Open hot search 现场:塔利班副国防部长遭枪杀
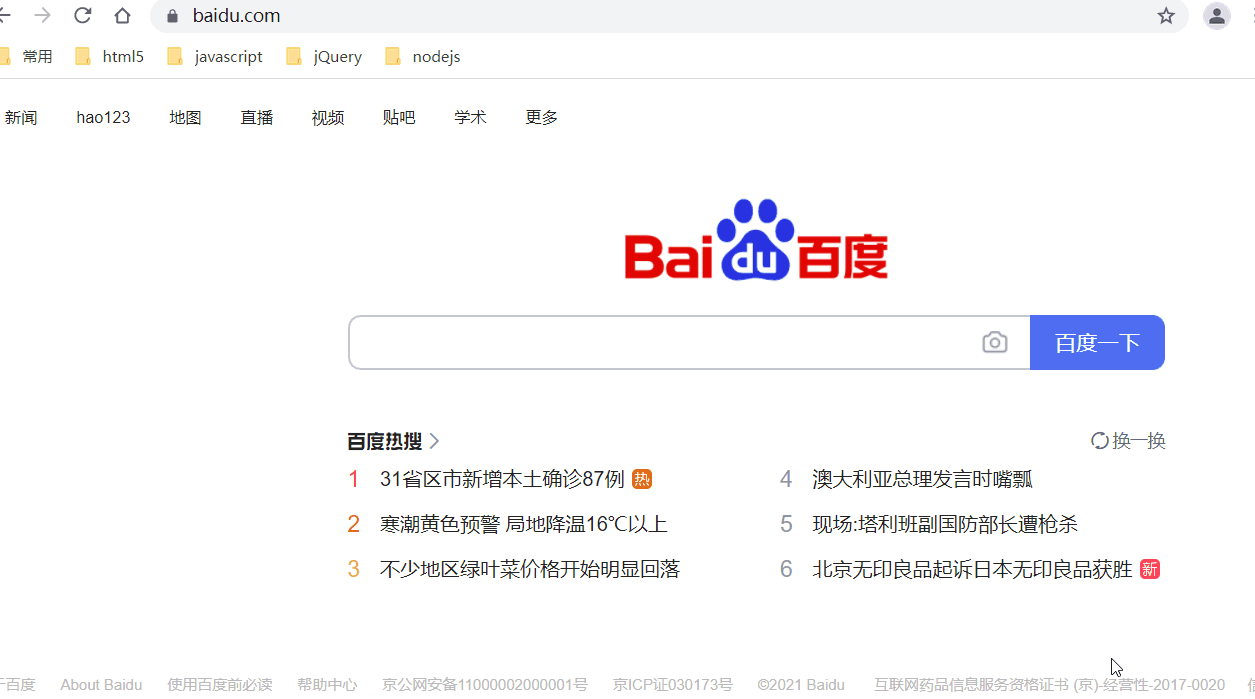Image resolution: width=1255 pixels, height=699 pixels. pos(945,524)
